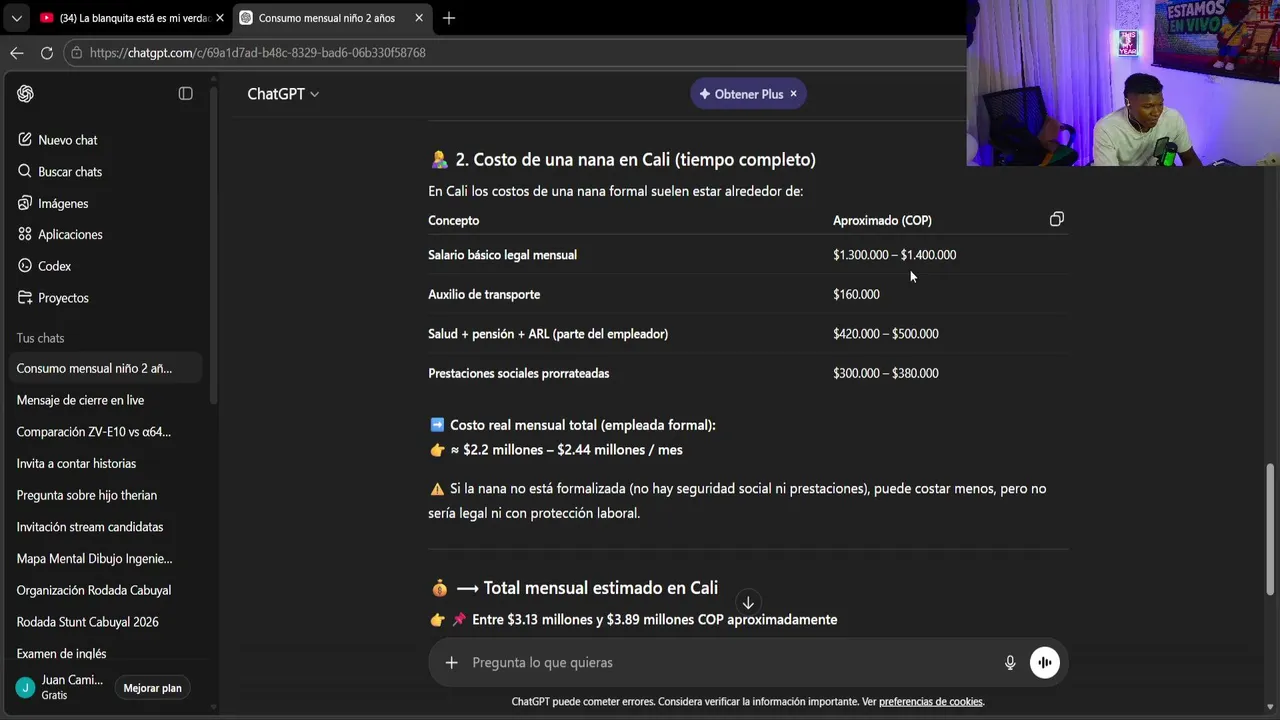The width and height of the screenshot is (1280, 720).
Task: Open the preferencias de cookies link
Action: point(930,702)
